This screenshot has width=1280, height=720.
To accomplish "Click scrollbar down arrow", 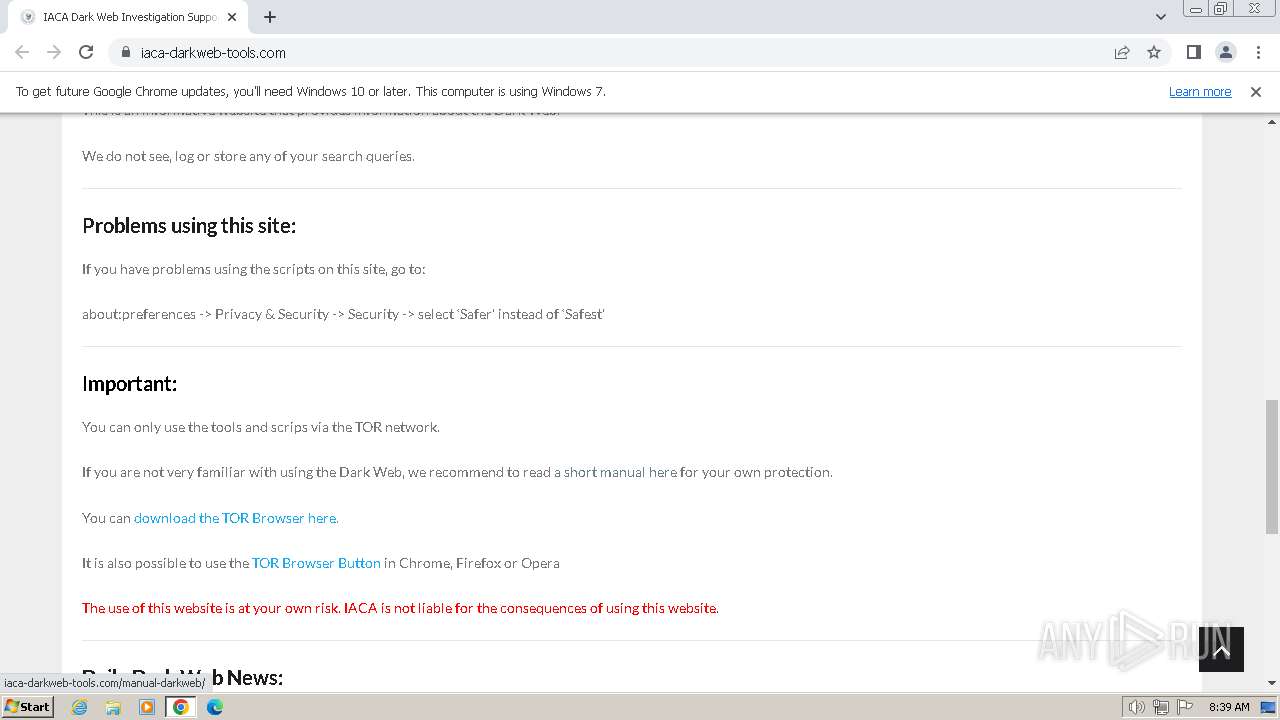I will click(x=1272, y=683).
